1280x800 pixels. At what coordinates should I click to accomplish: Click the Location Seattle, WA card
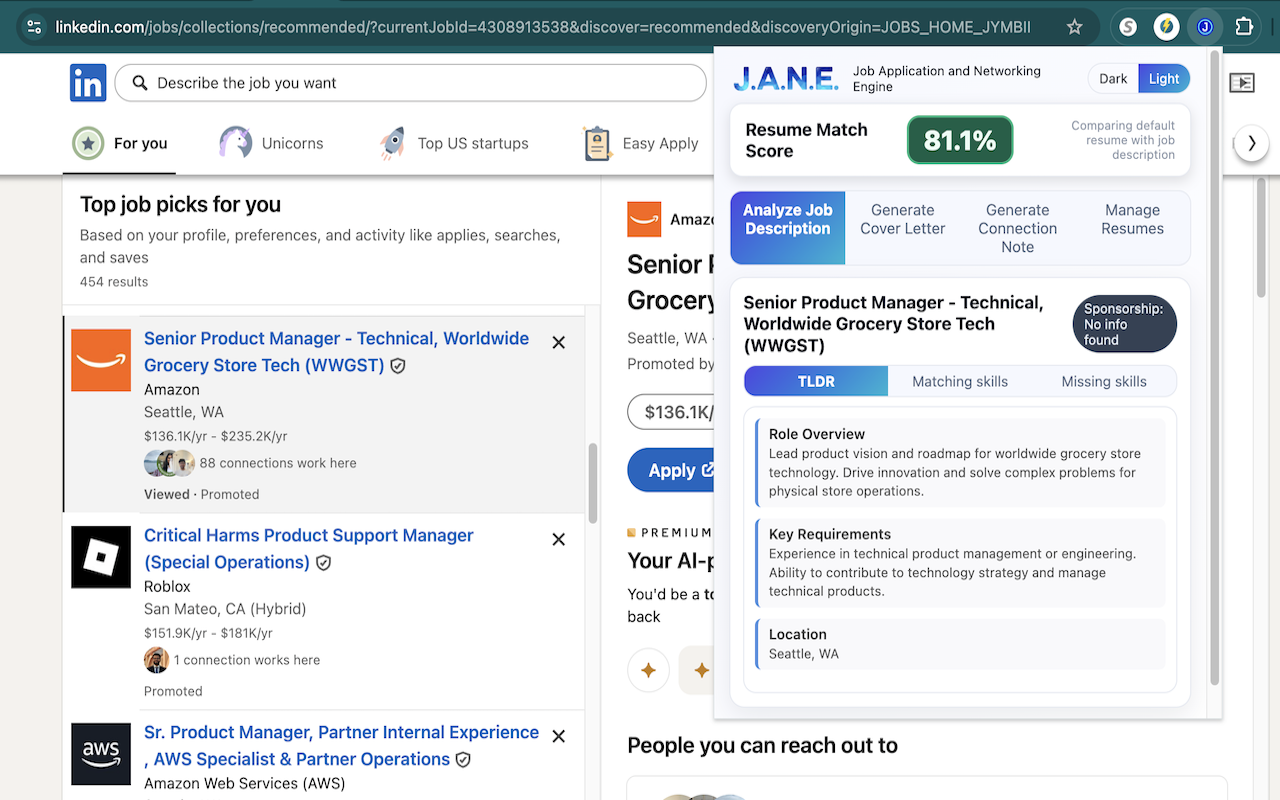961,644
